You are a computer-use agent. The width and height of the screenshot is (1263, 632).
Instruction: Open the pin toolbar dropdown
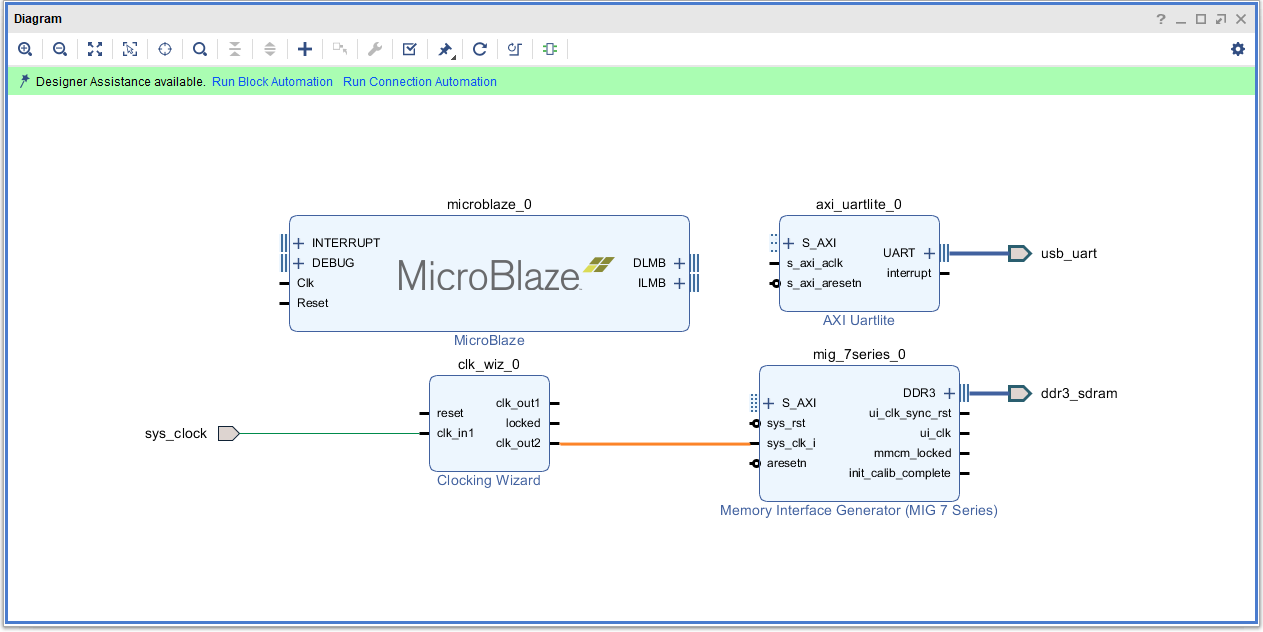click(445, 49)
